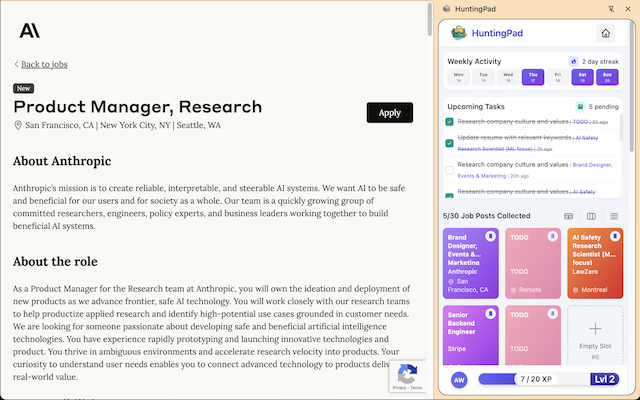Switch job posts to list view
Screen dimensions: 640x400
click(x=614, y=216)
